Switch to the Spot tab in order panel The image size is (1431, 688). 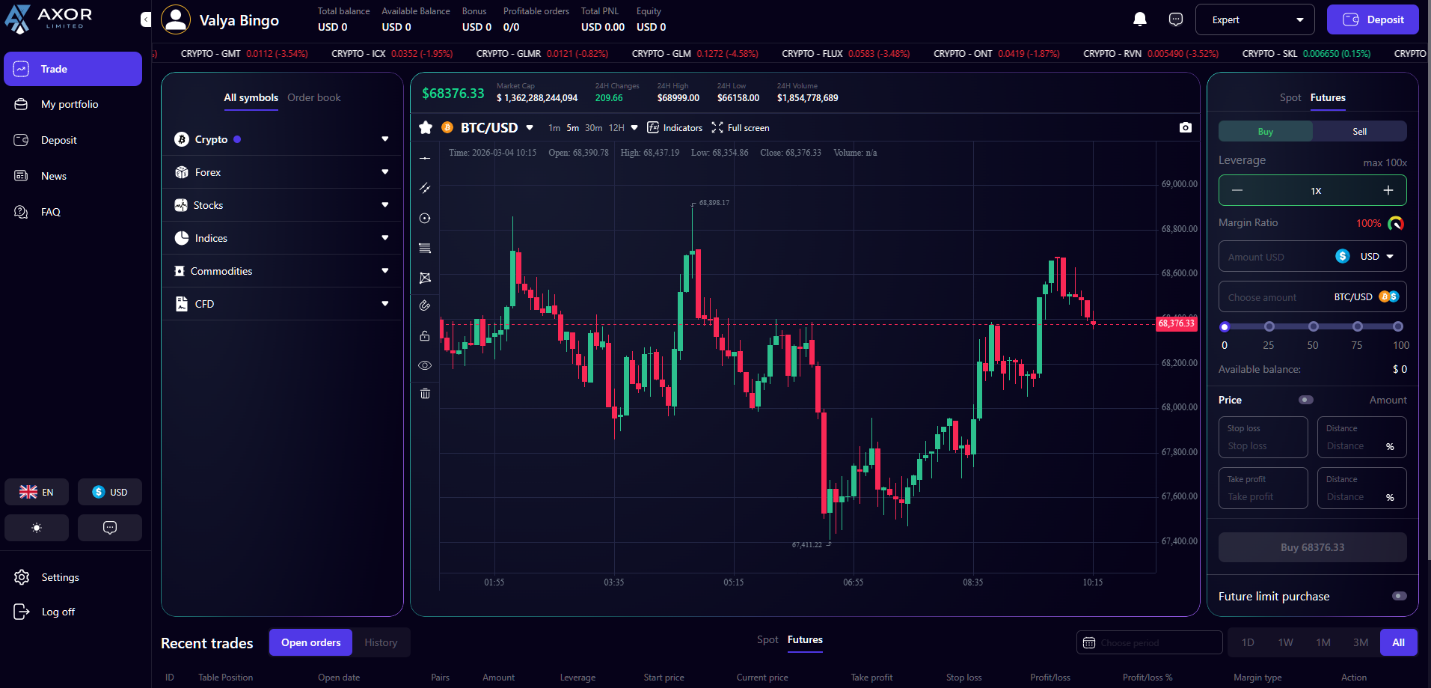click(x=1290, y=98)
